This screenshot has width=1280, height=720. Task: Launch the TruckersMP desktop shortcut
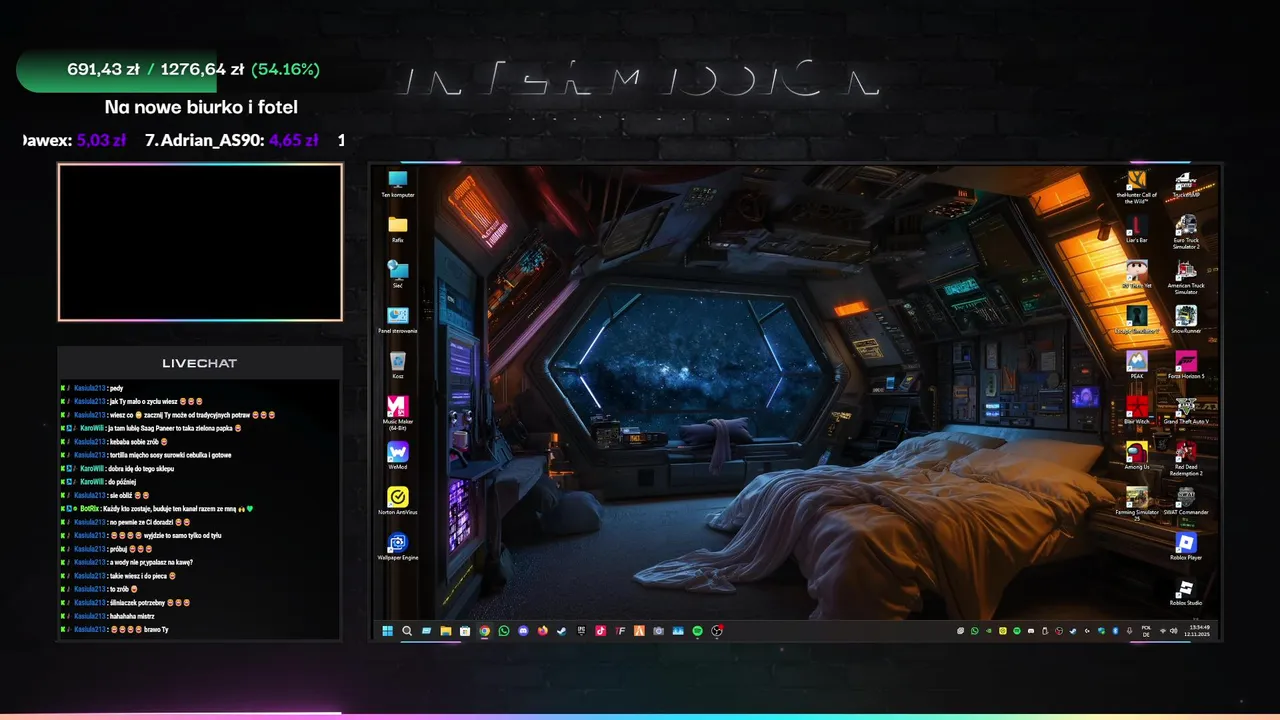click(1186, 184)
